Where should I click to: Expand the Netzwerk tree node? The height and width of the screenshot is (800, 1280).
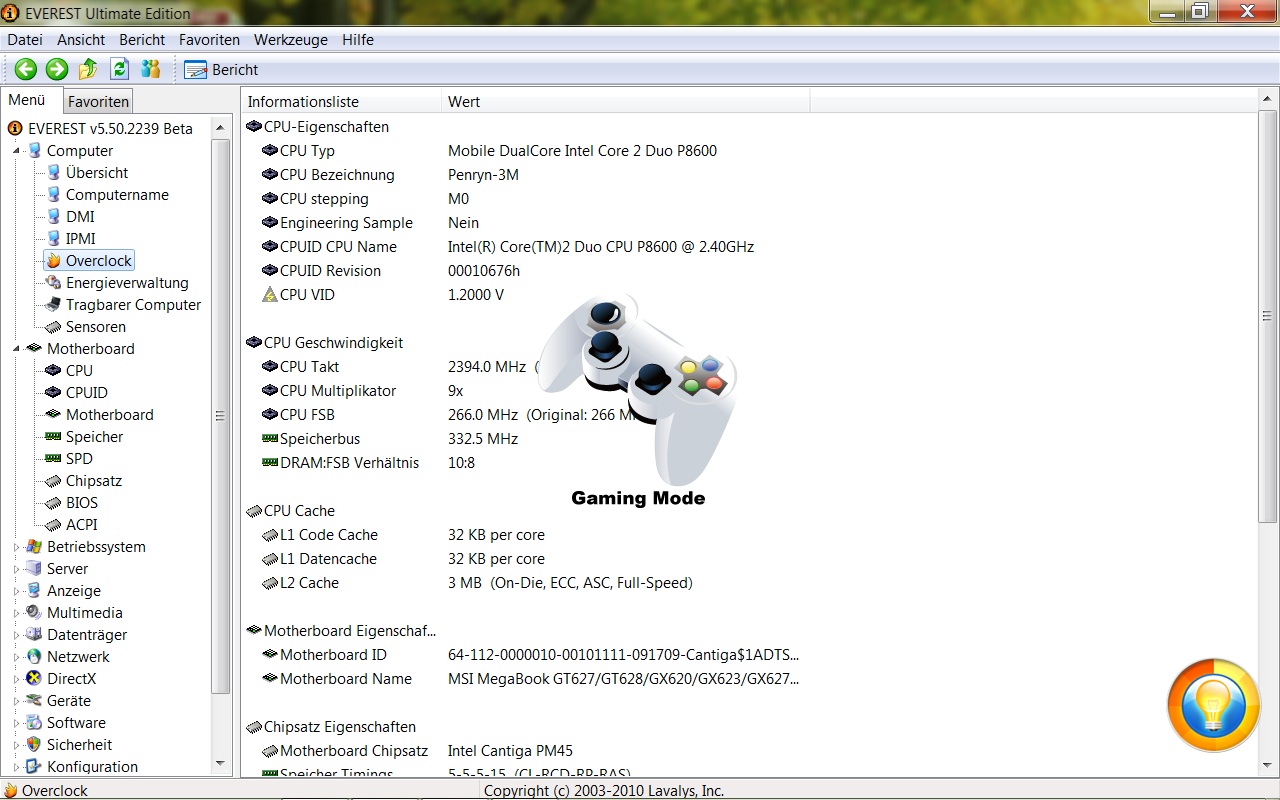(x=17, y=657)
